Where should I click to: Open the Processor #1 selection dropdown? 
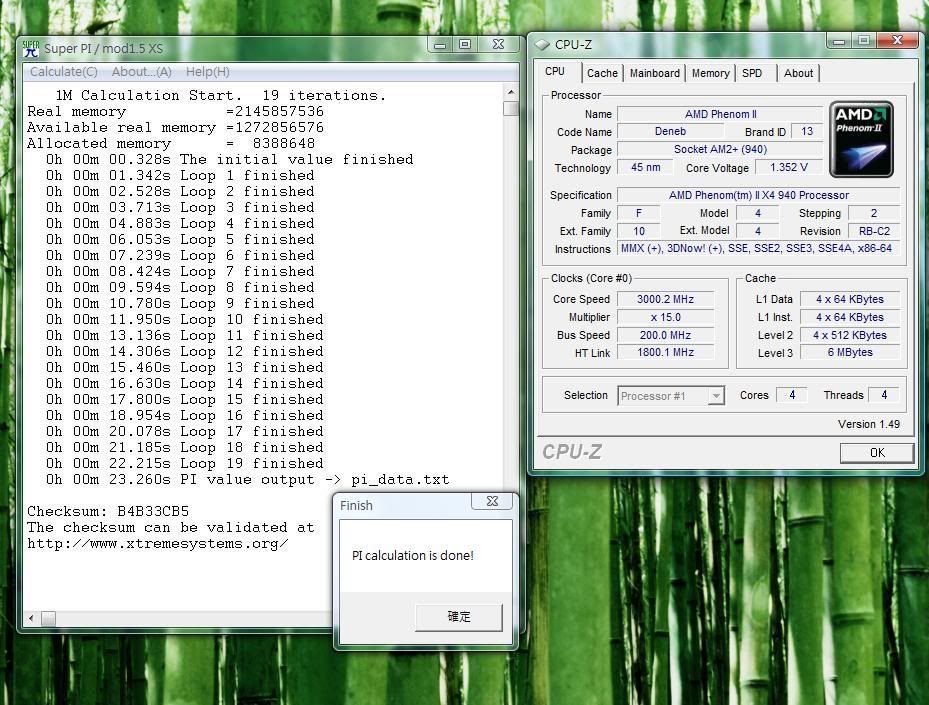click(x=671, y=396)
